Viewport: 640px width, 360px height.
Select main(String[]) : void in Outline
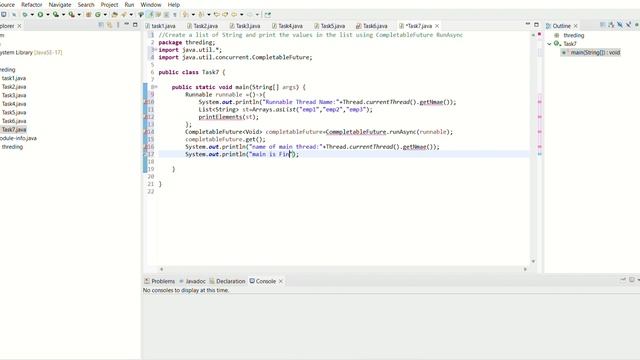pos(591,52)
